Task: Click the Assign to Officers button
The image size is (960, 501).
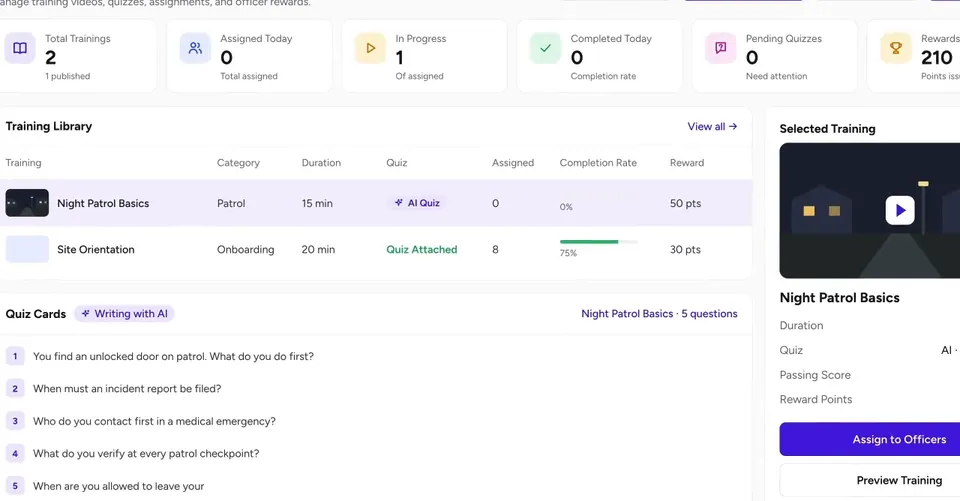Action: click(869, 439)
